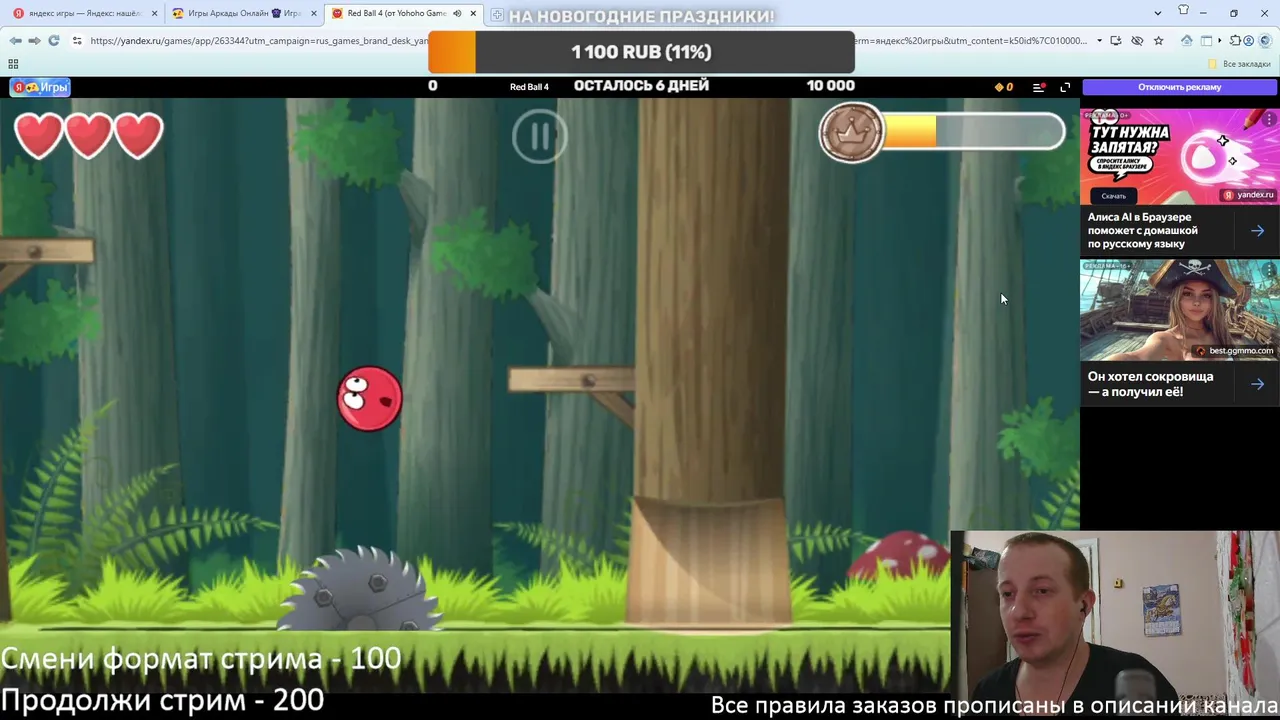Click the third red heart life
1280x720 pixels.
tap(139, 135)
